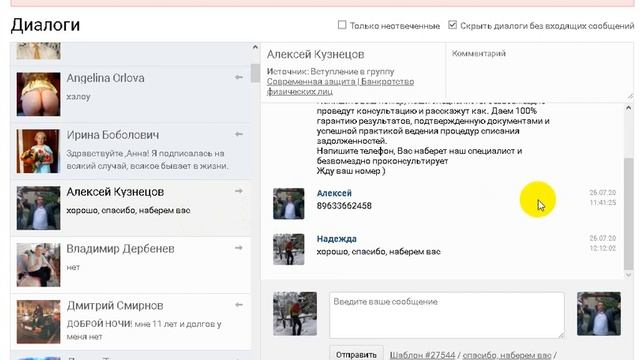Click the dialog list scrollbar thumb

pyautogui.click(x=255, y=73)
